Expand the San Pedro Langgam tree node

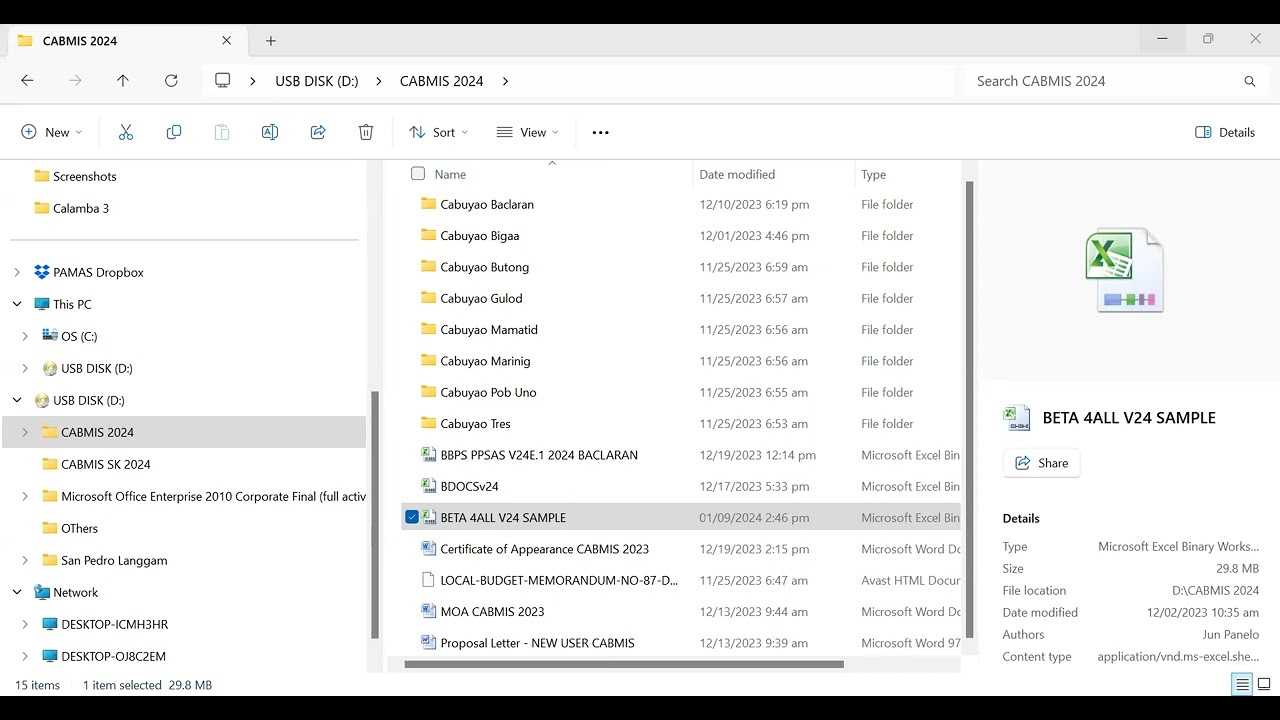coord(25,560)
